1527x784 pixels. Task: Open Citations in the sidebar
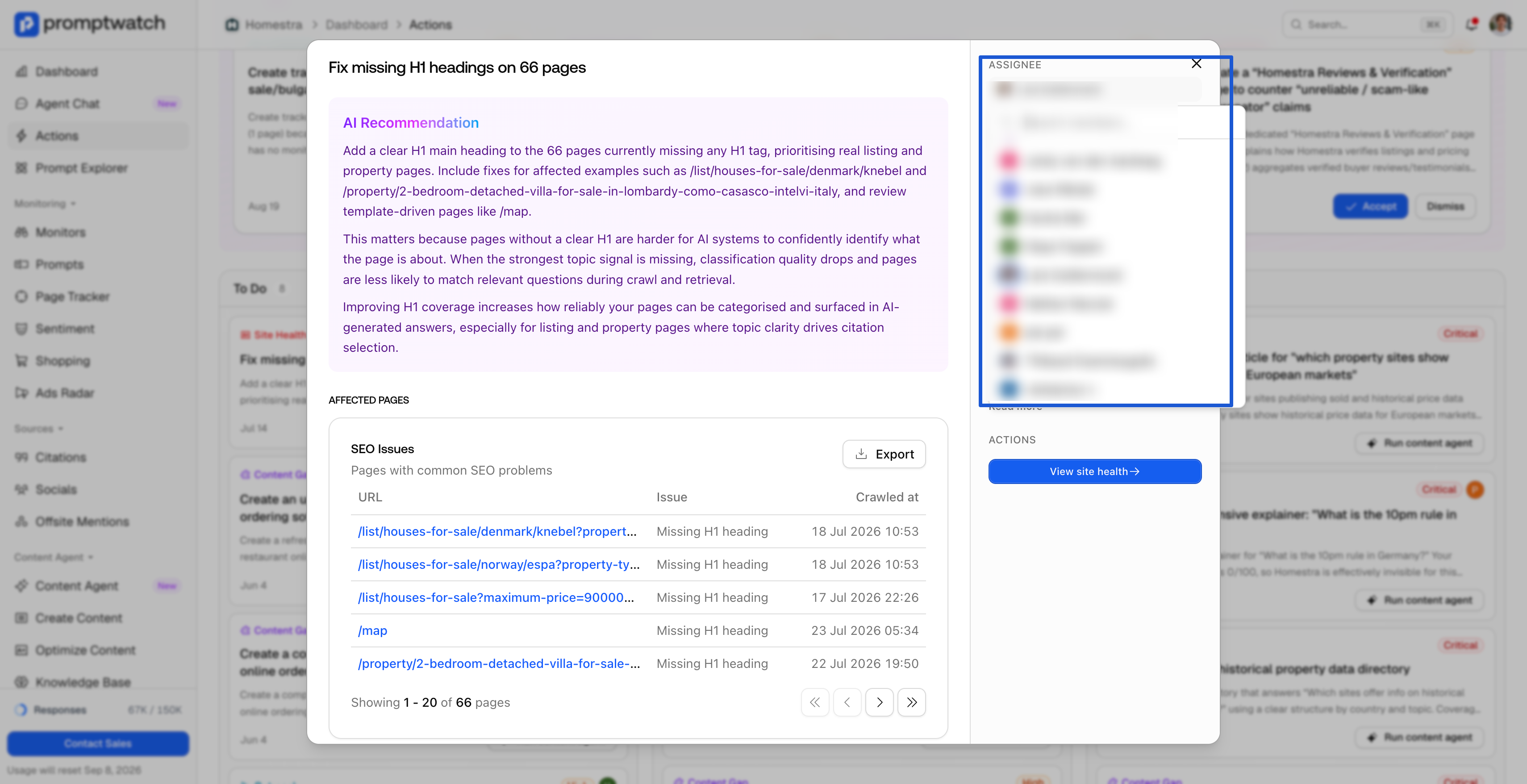click(98, 458)
